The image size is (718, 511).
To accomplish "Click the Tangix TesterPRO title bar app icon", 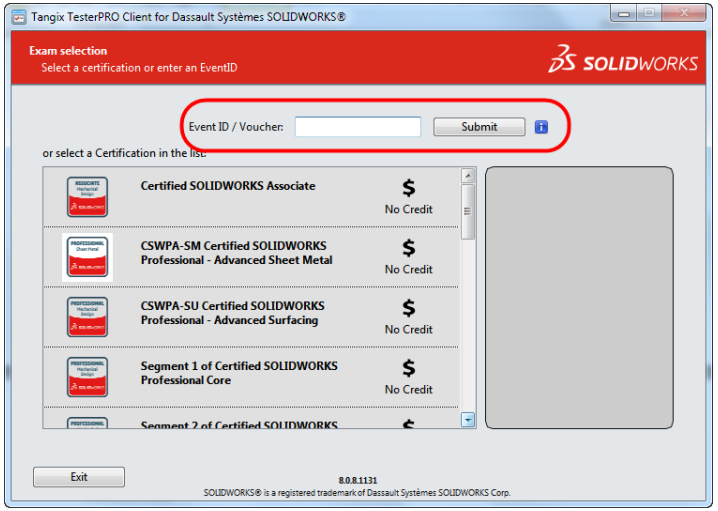I will tap(19, 17).
